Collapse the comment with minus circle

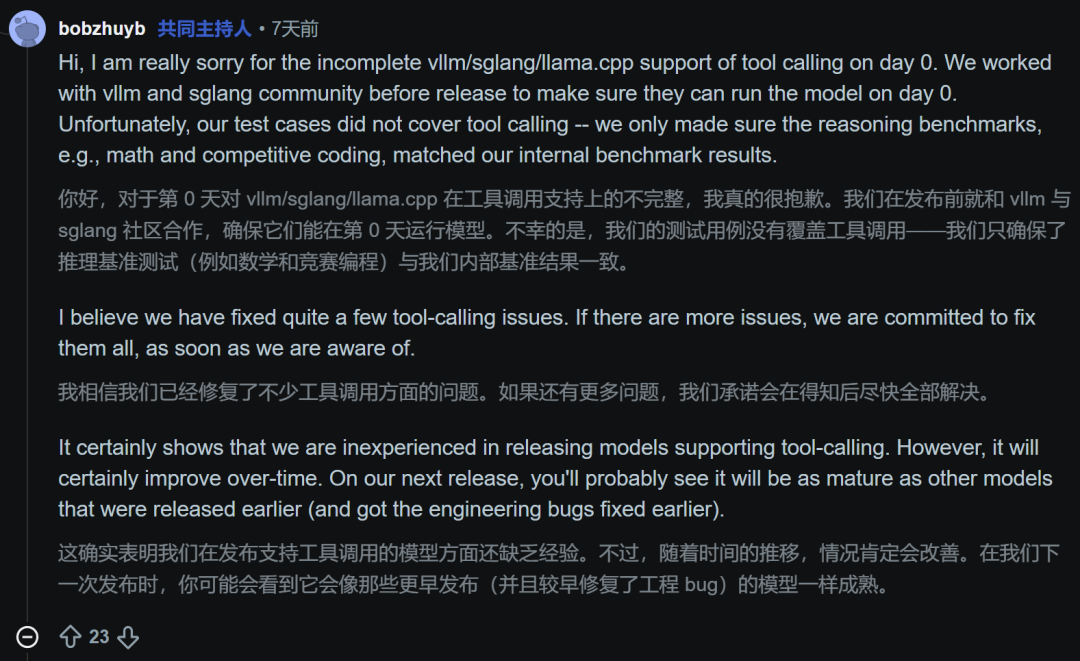28,637
